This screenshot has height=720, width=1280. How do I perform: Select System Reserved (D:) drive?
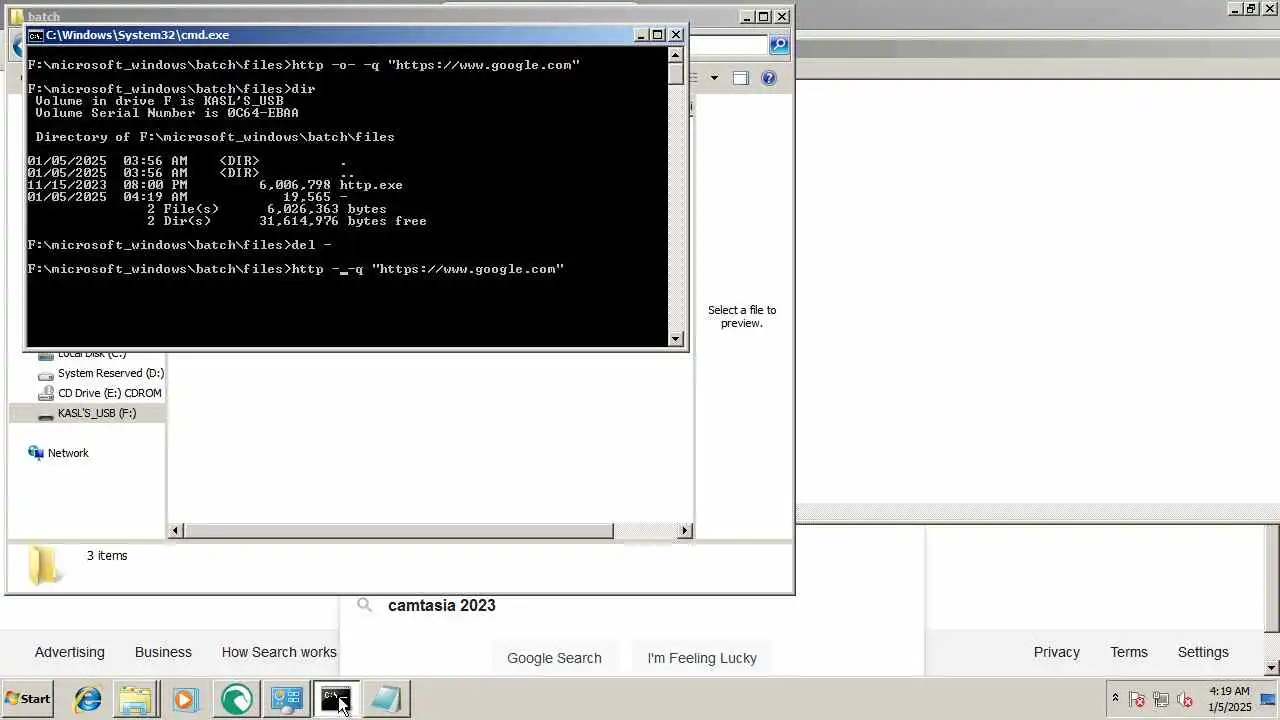click(x=110, y=373)
